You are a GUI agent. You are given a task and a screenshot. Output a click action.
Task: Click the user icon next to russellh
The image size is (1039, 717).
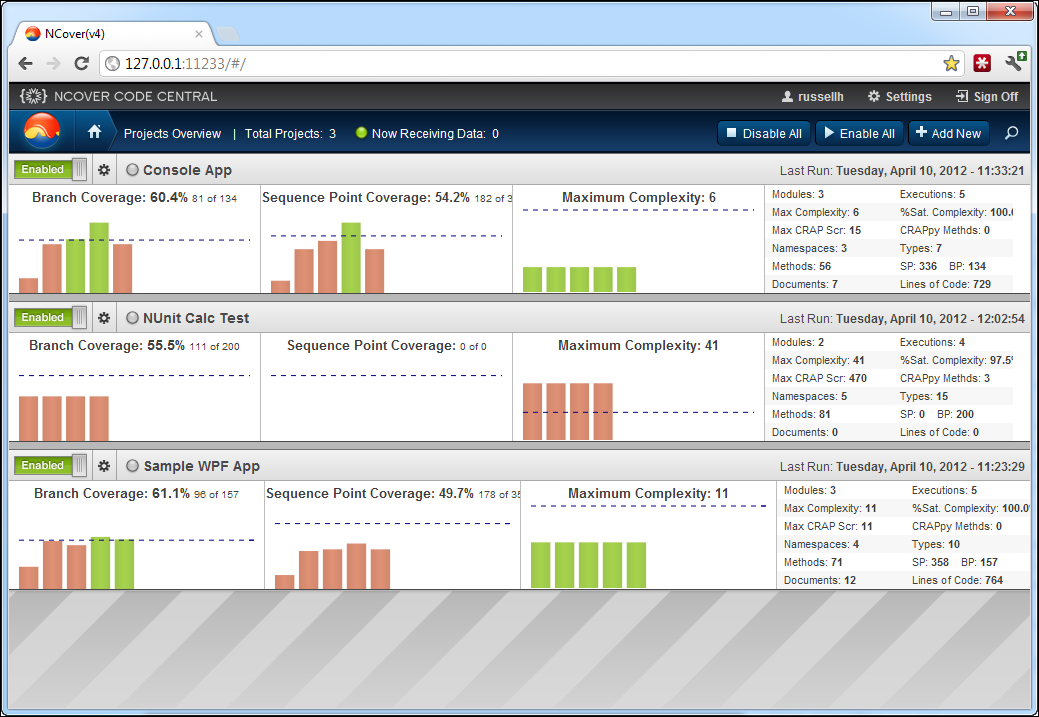[x=787, y=97]
